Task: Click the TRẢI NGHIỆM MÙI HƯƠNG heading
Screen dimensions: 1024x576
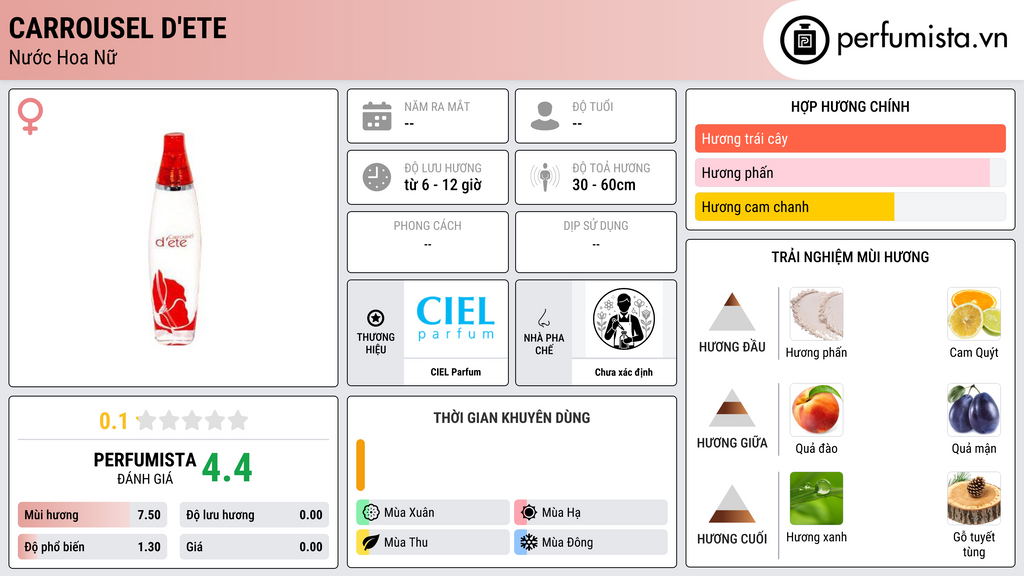Action: [850, 257]
